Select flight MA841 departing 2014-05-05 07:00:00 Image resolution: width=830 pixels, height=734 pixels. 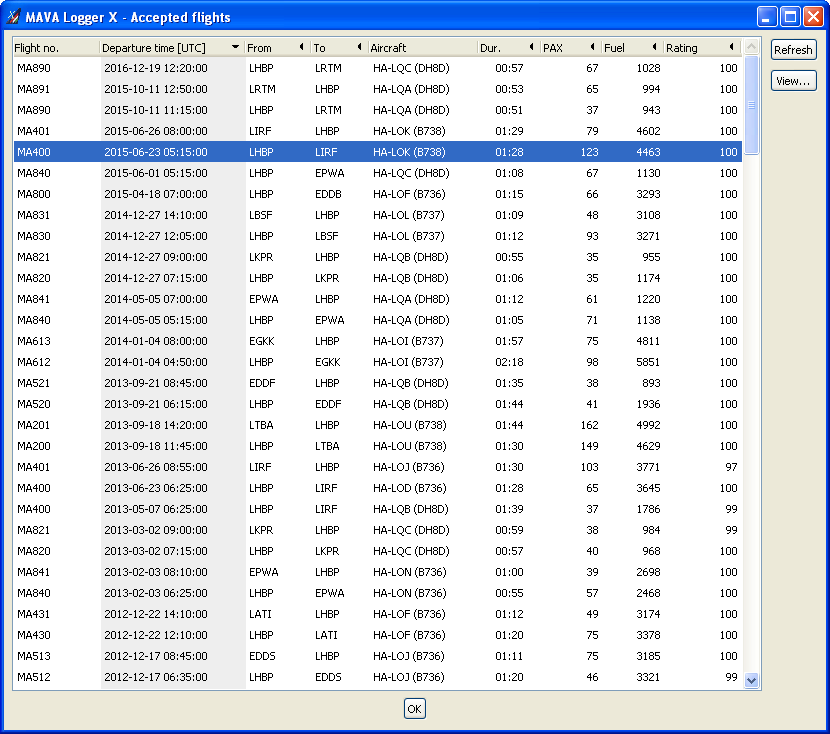[377, 299]
